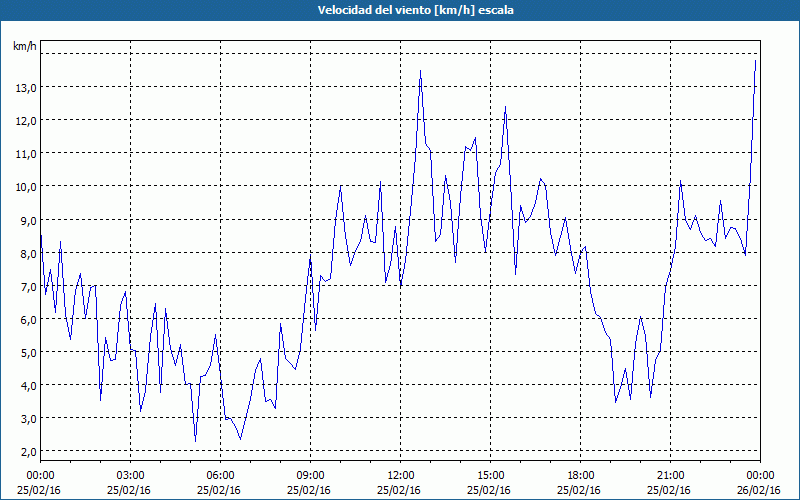Click the 2,0 y-axis label
Screen dimensions: 800x500
(x=29, y=452)
